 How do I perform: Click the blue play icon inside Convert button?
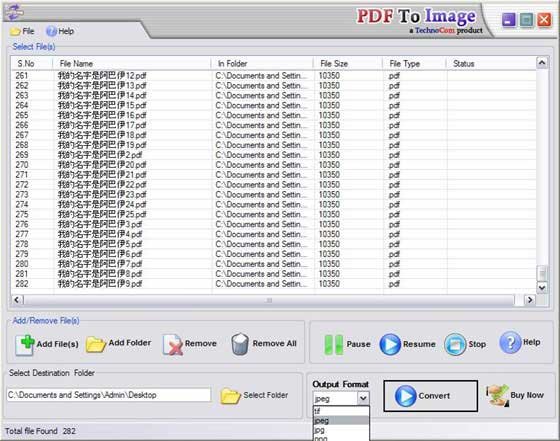pyautogui.click(x=405, y=396)
